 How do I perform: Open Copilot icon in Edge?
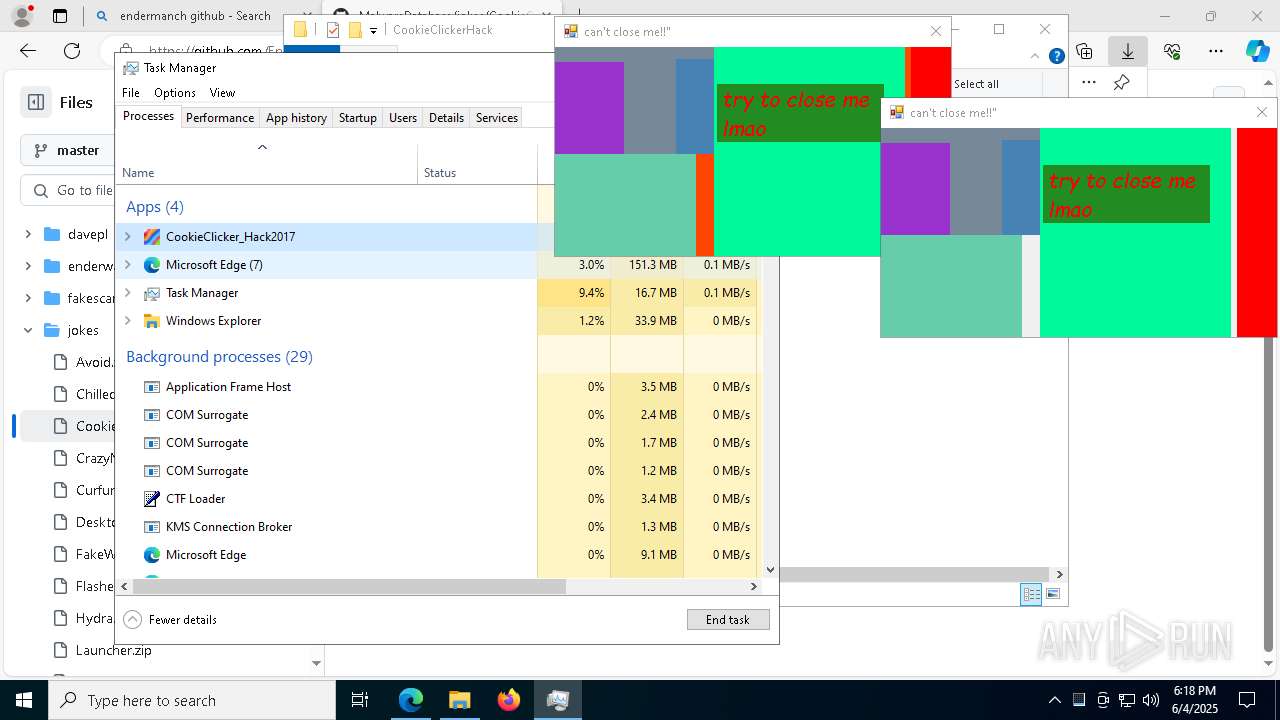pyautogui.click(x=1257, y=51)
